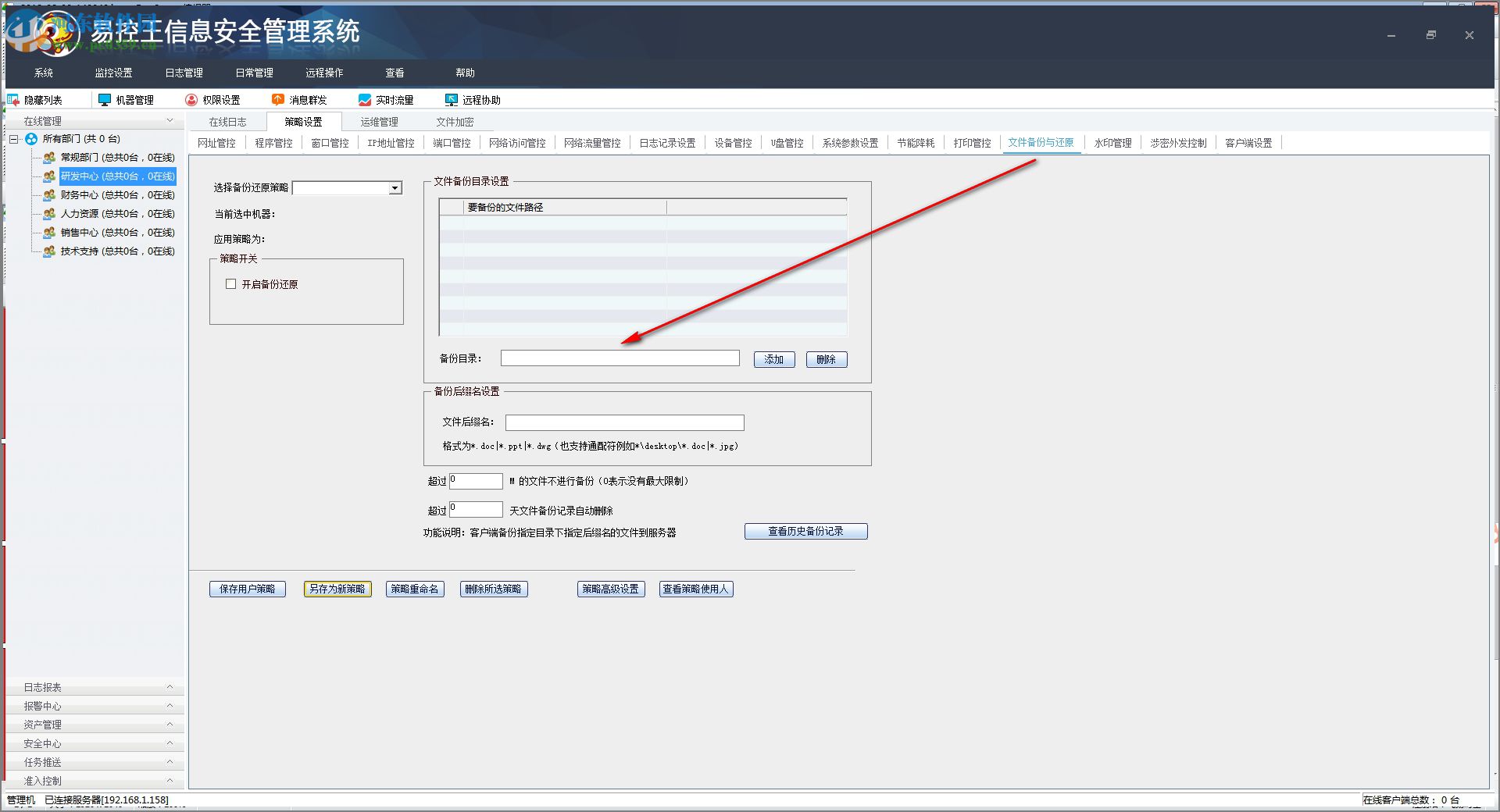Expand the 任务推送 sidebar panel
Viewport: 1500px width, 812px height.
170,762
